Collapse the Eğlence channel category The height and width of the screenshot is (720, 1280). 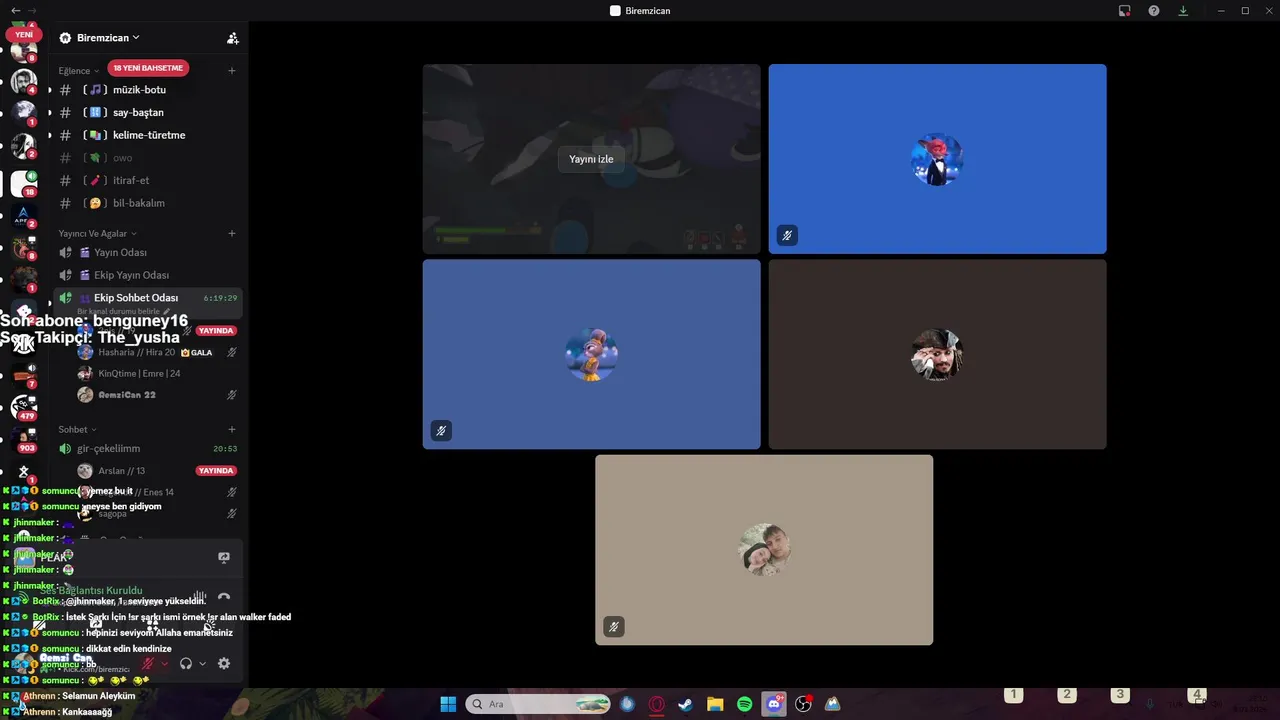pos(79,71)
